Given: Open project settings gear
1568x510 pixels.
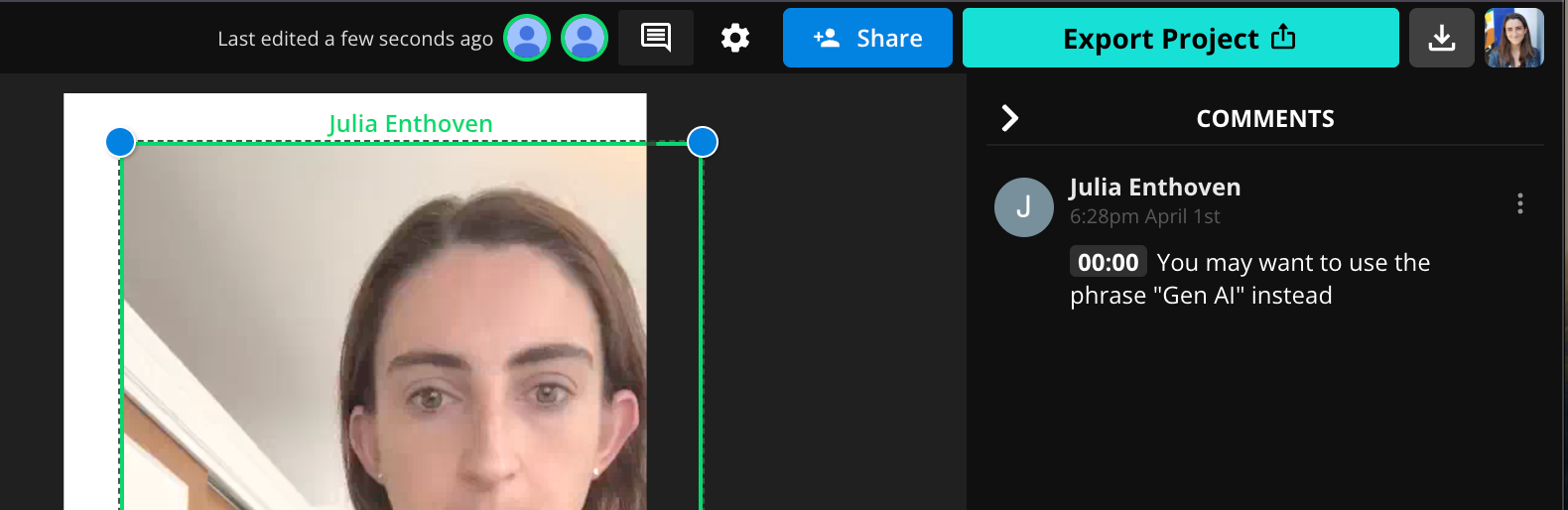Looking at the screenshot, I should (x=734, y=38).
